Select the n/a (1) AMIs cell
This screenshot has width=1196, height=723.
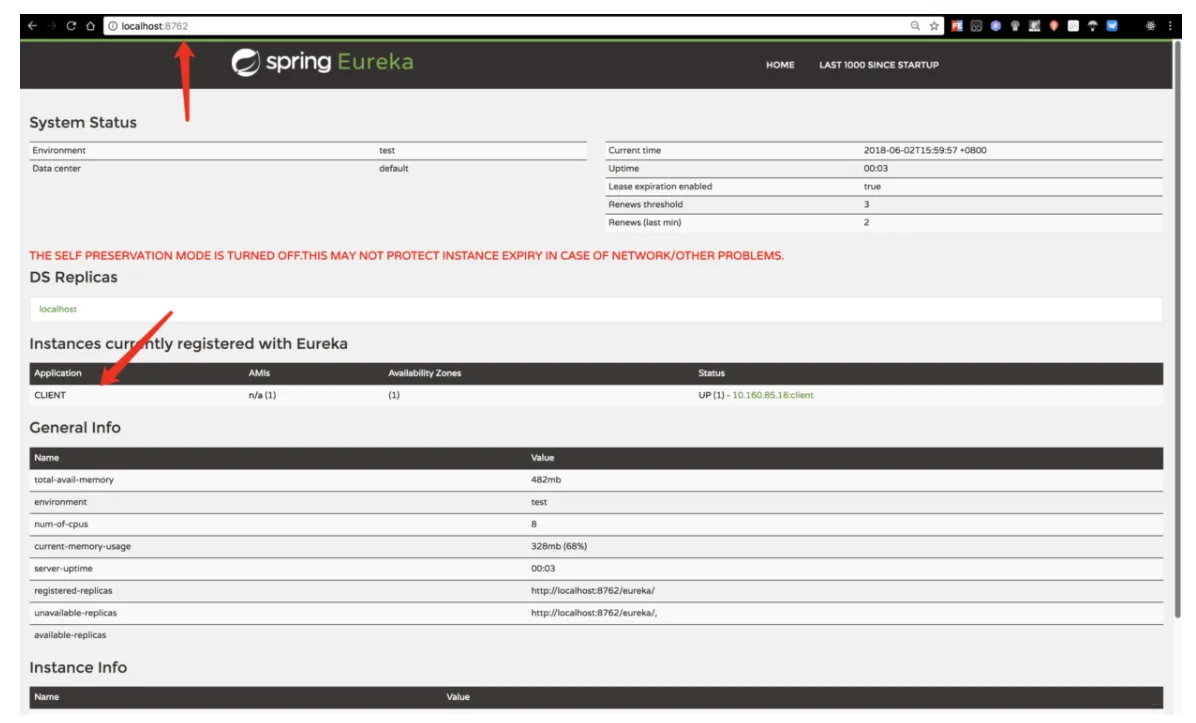[262, 395]
